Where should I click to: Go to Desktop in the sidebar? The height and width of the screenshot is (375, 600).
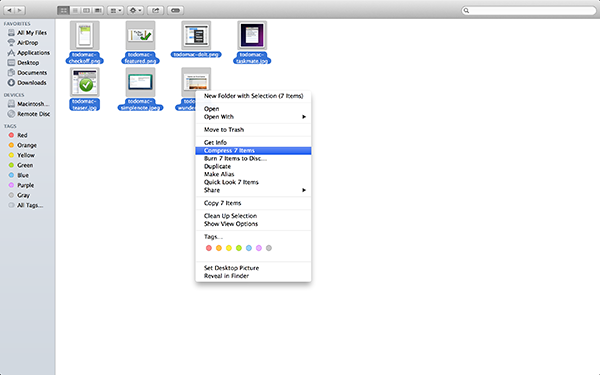(x=28, y=63)
